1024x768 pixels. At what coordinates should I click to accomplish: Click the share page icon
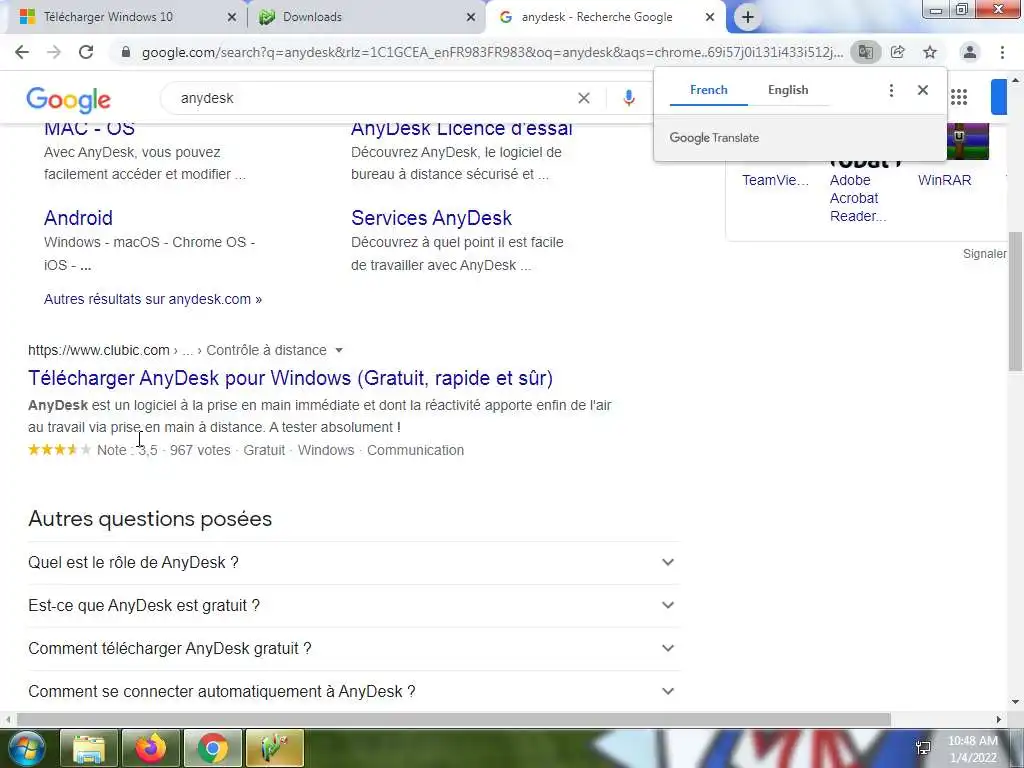(x=898, y=52)
